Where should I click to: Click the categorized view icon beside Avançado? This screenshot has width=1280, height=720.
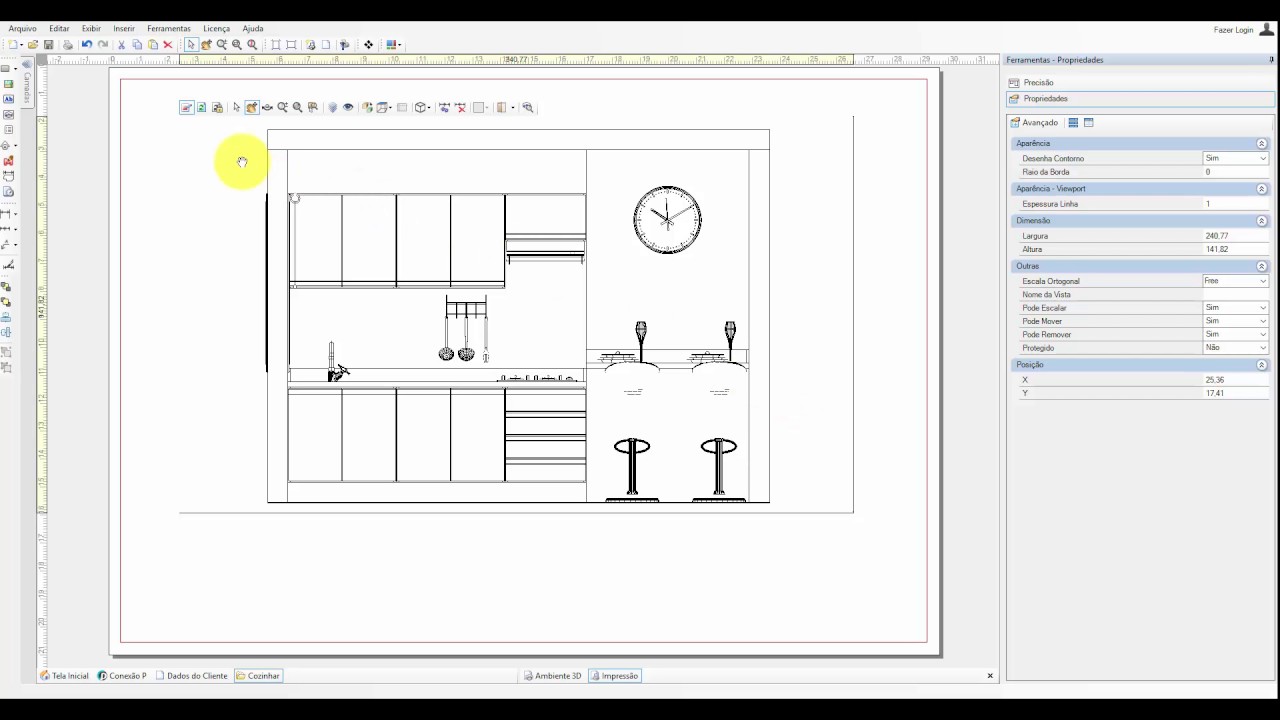coord(1073,123)
